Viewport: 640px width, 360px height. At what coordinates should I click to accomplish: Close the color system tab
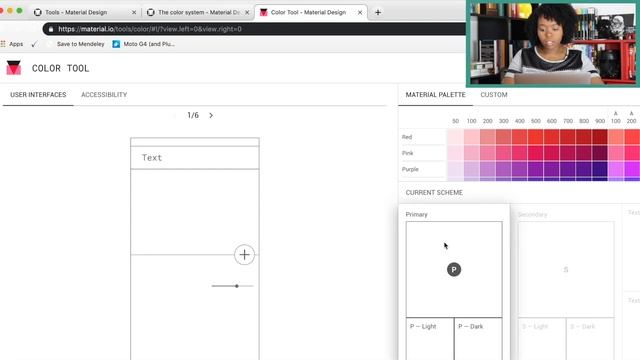[247, 13]
